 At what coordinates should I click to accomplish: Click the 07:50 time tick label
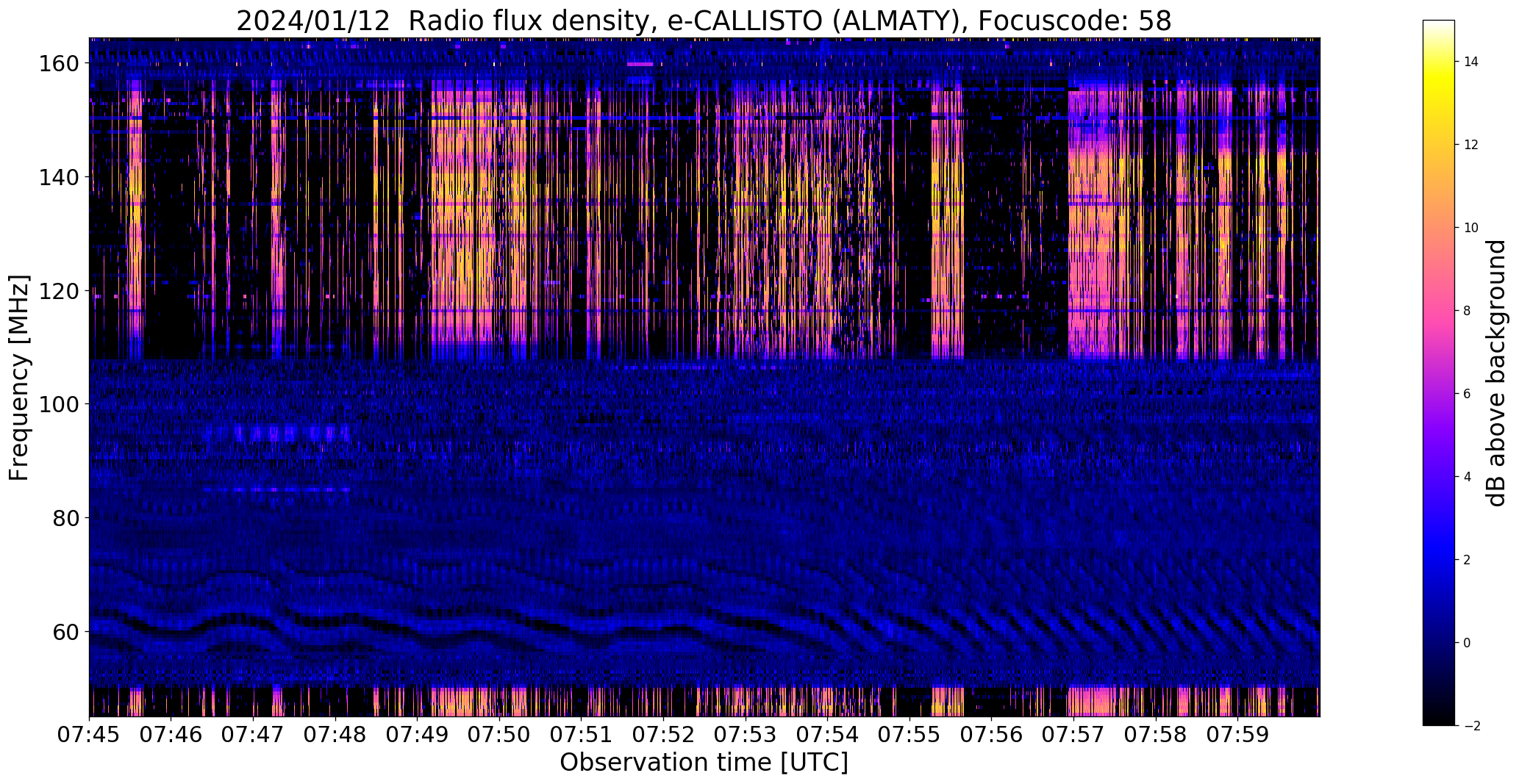tap(499, 734)
